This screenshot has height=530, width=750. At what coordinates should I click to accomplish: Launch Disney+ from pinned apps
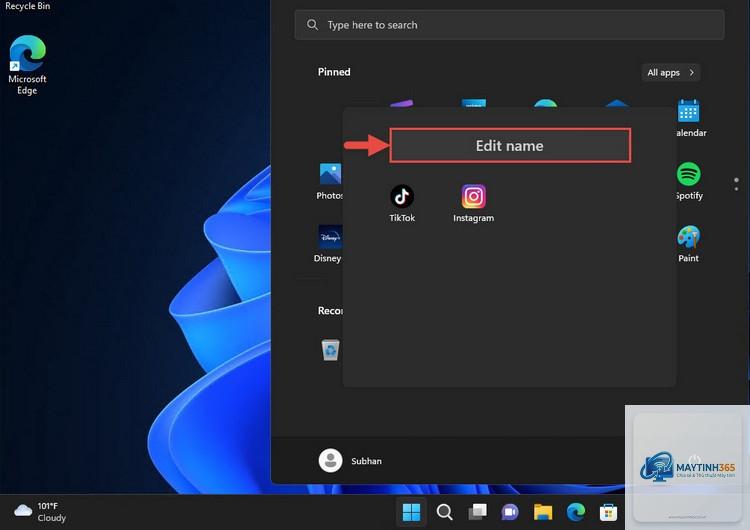point(328,243)
